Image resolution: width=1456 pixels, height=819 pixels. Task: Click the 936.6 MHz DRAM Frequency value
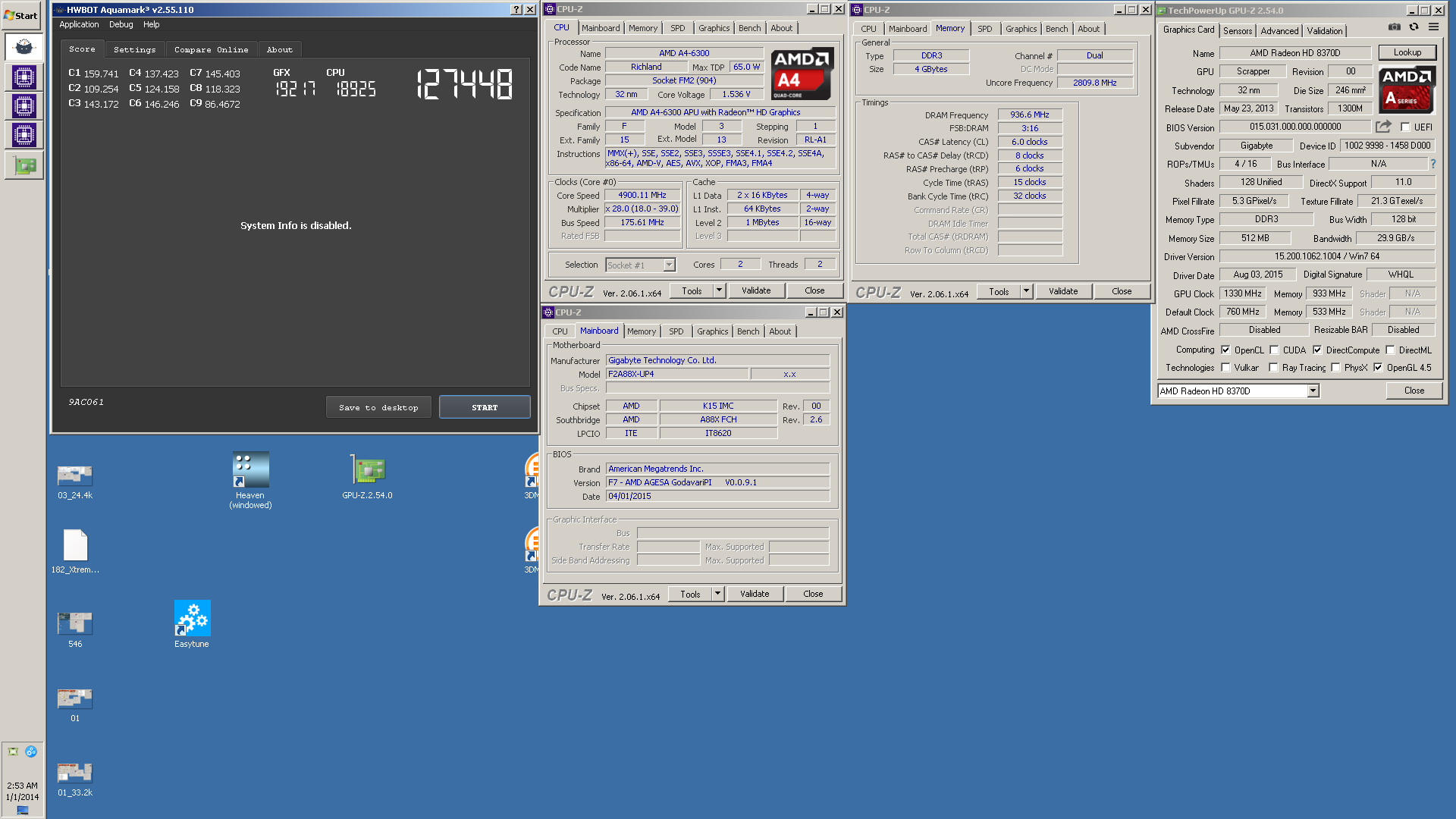coord(1029,115)
